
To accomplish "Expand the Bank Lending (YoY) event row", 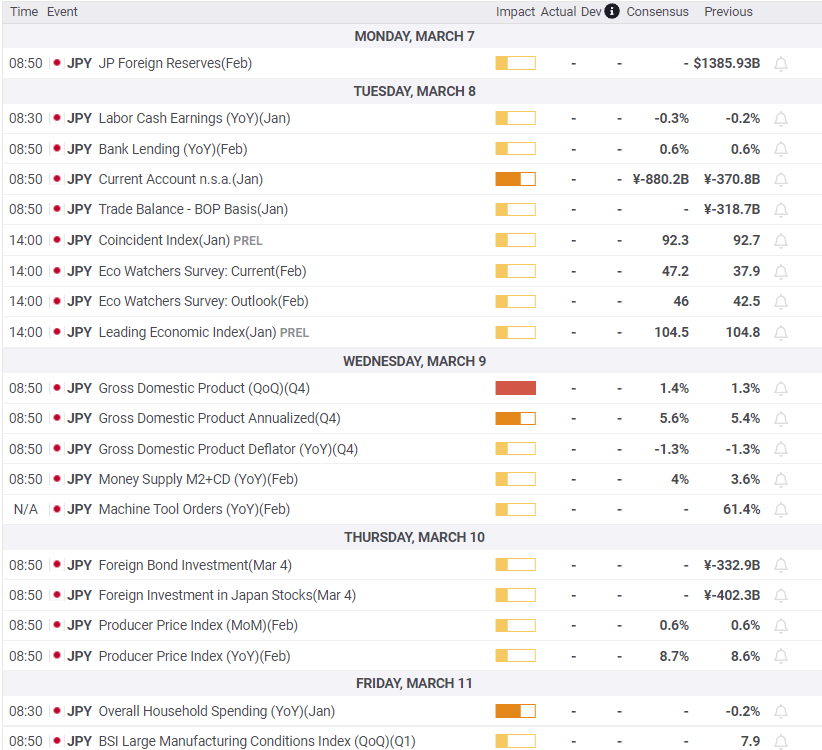I will click(172, 149).
